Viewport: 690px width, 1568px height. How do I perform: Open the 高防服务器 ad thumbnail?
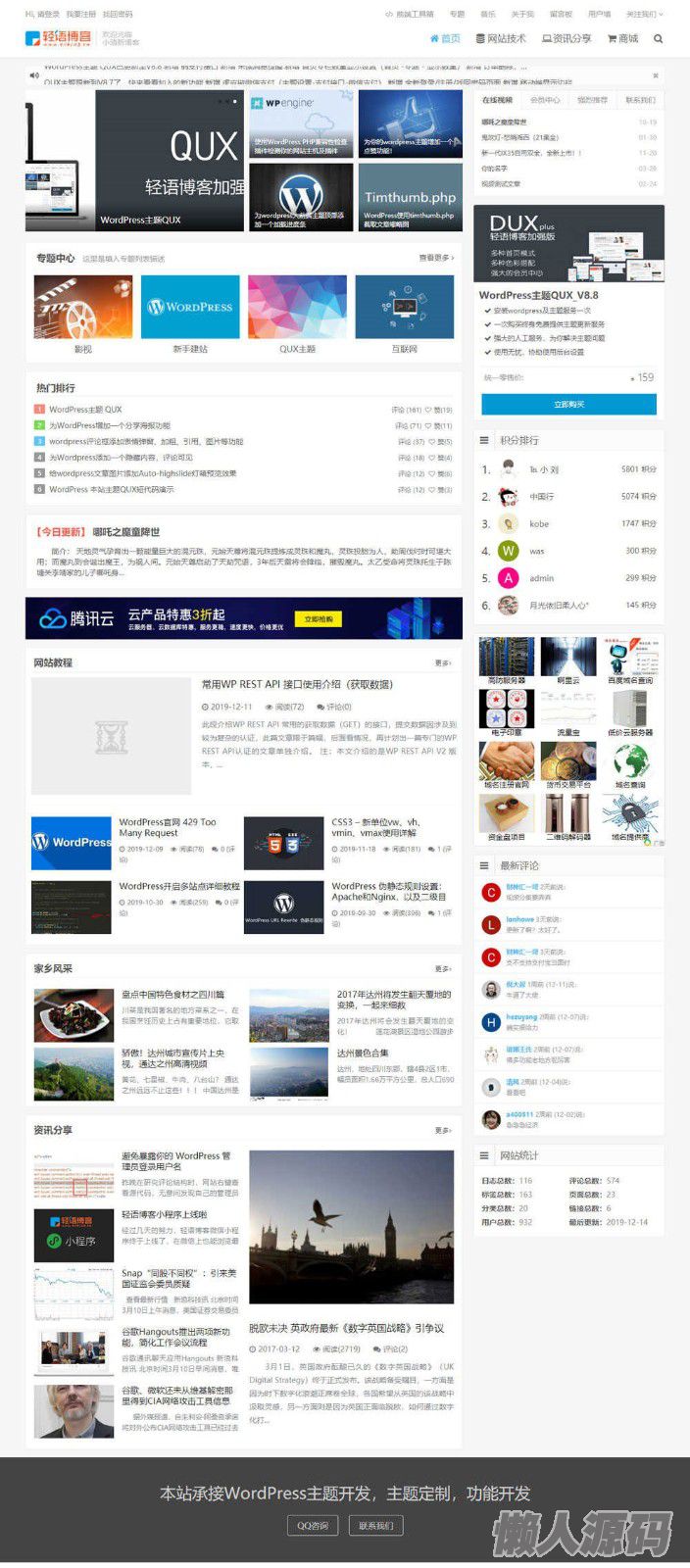tap(507, 656)
